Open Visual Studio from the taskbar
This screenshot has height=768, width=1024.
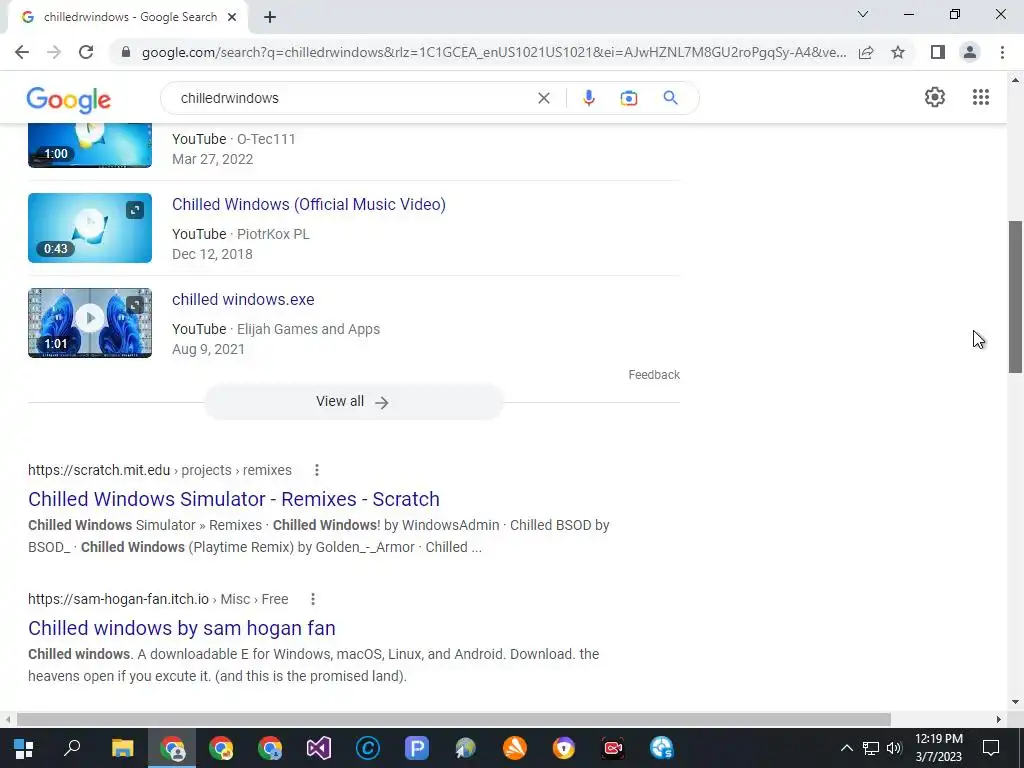(319, 748)
